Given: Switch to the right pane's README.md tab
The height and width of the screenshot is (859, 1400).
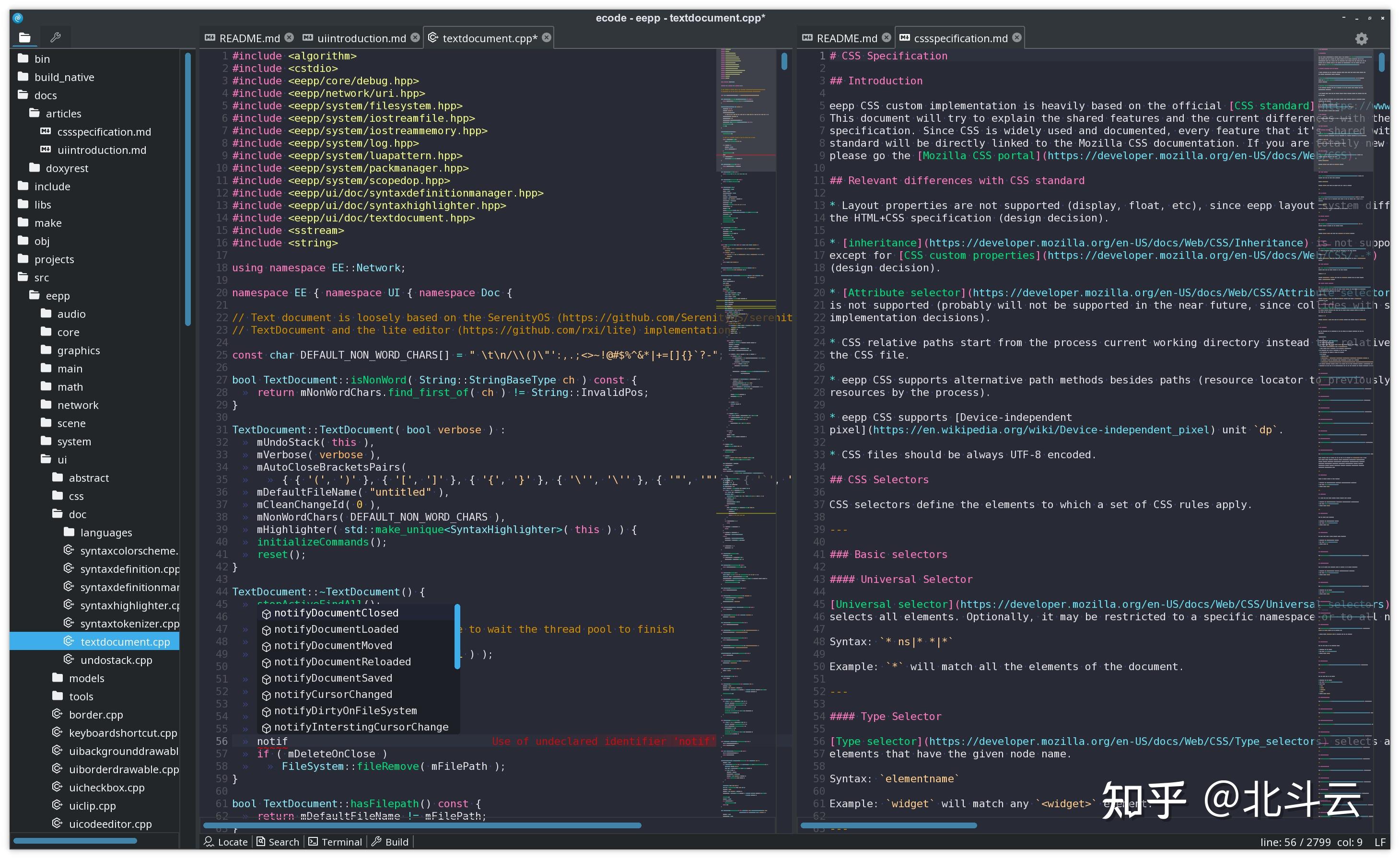Looking at the screenshot, I should click(x=846, y=38).
